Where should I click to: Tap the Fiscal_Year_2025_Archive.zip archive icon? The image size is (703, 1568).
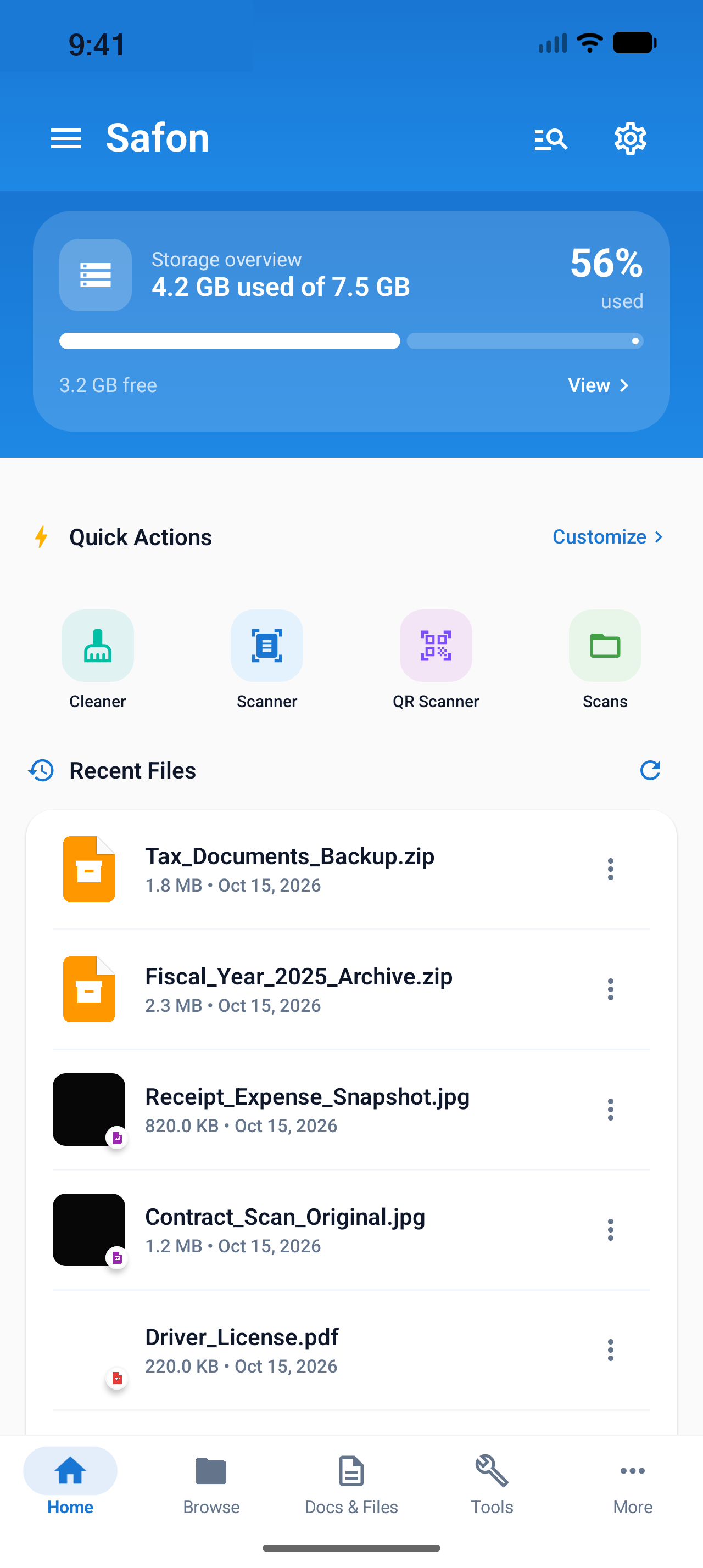[x=89, y=989]
